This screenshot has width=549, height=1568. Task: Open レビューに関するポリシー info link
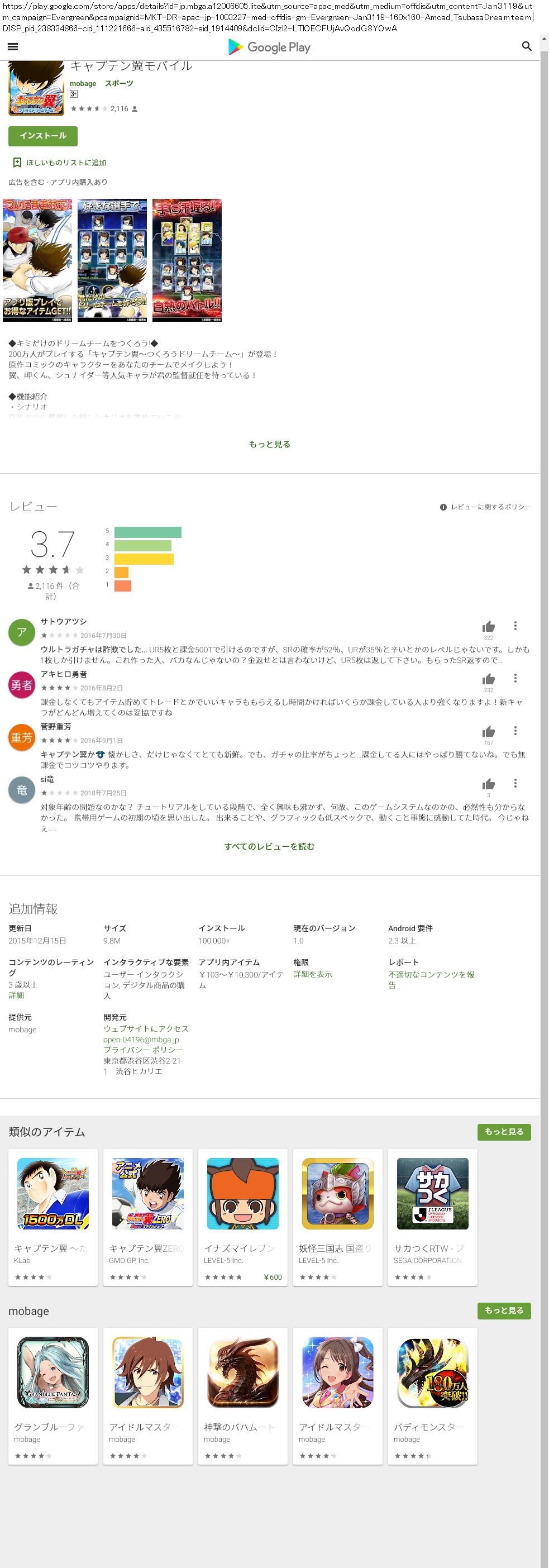pyautogui.click(x=486, y=507)
